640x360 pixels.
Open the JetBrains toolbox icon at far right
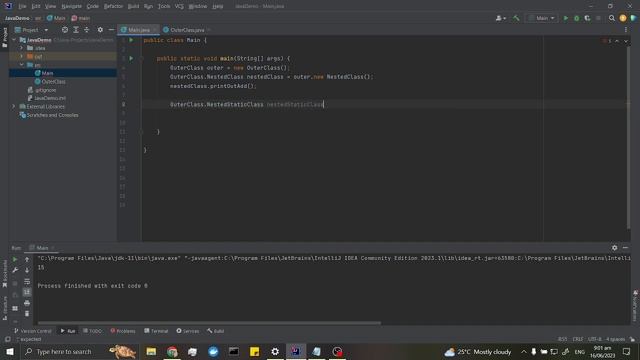pyautogui.click(x=633, y=18)
